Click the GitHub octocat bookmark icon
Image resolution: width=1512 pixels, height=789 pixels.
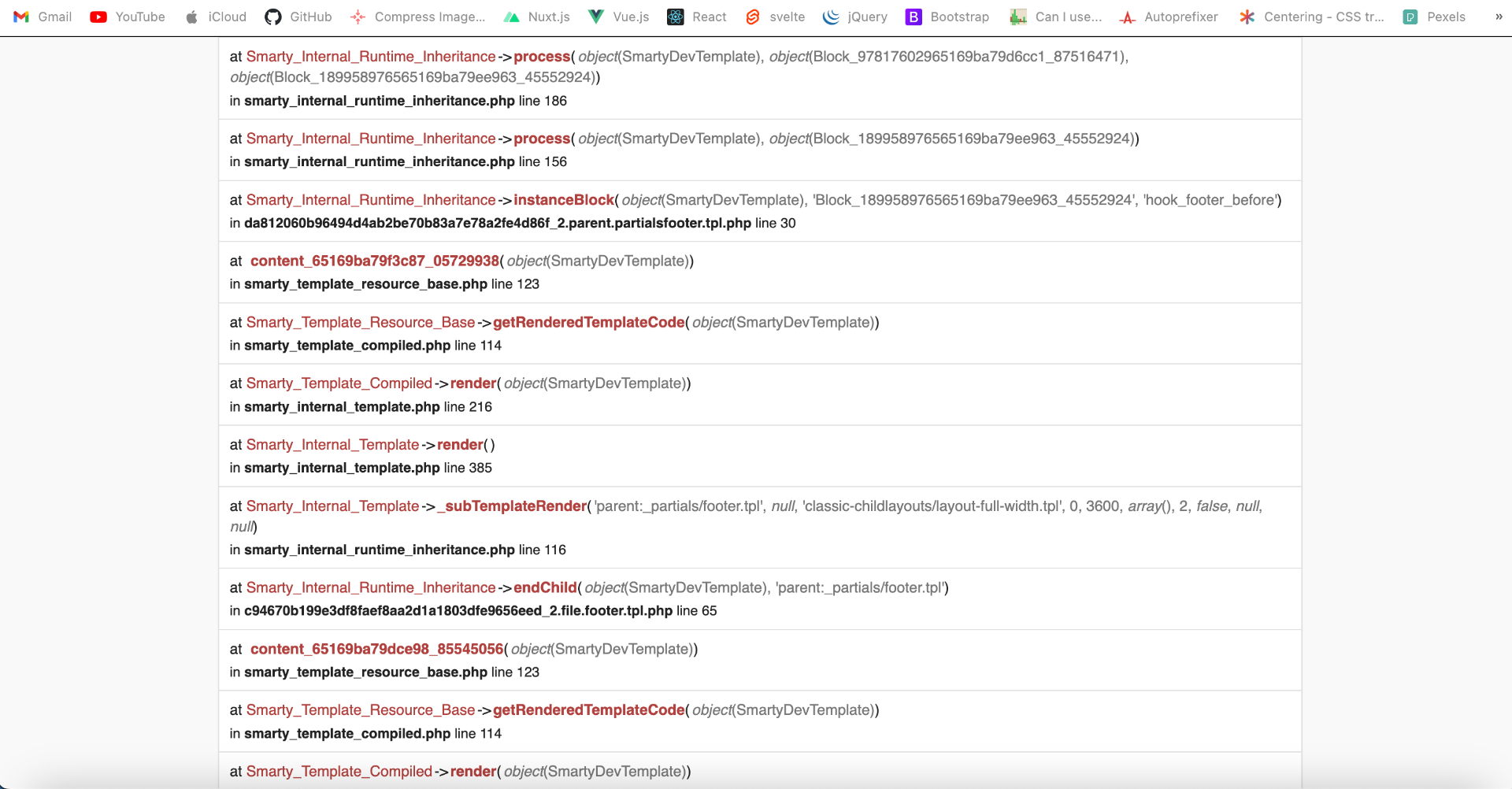[273, 17]
